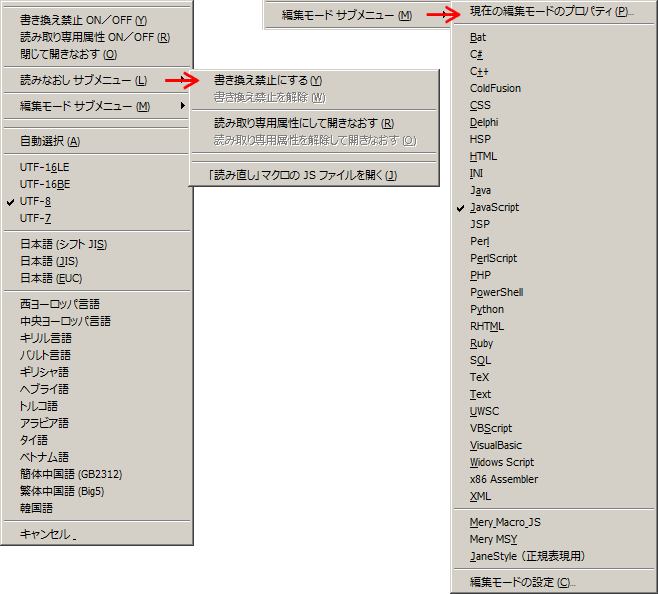
Task: Choose 閉じて開きなおす from the menu
Action: 68,54
